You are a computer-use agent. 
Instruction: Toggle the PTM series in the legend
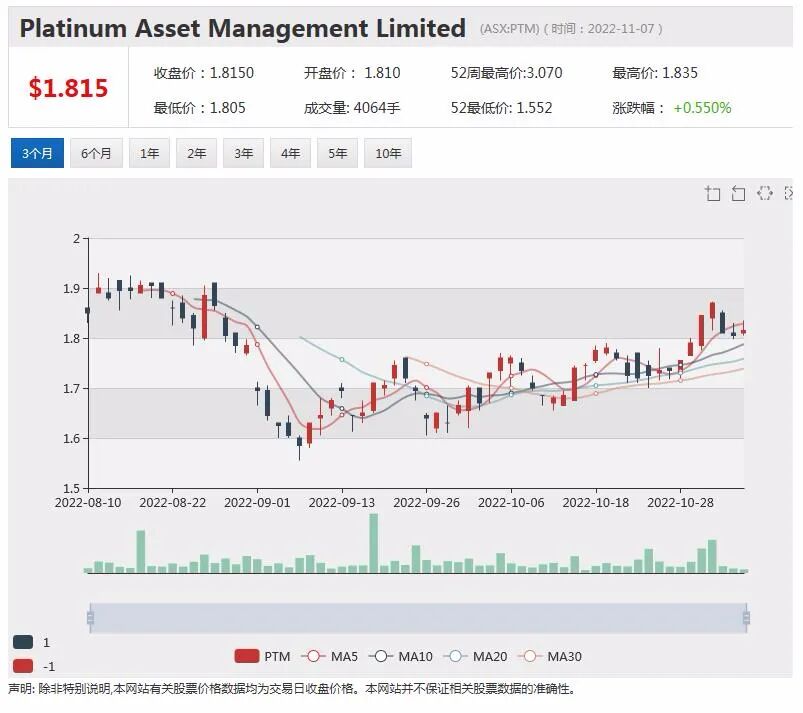click(x=262, y=656)
